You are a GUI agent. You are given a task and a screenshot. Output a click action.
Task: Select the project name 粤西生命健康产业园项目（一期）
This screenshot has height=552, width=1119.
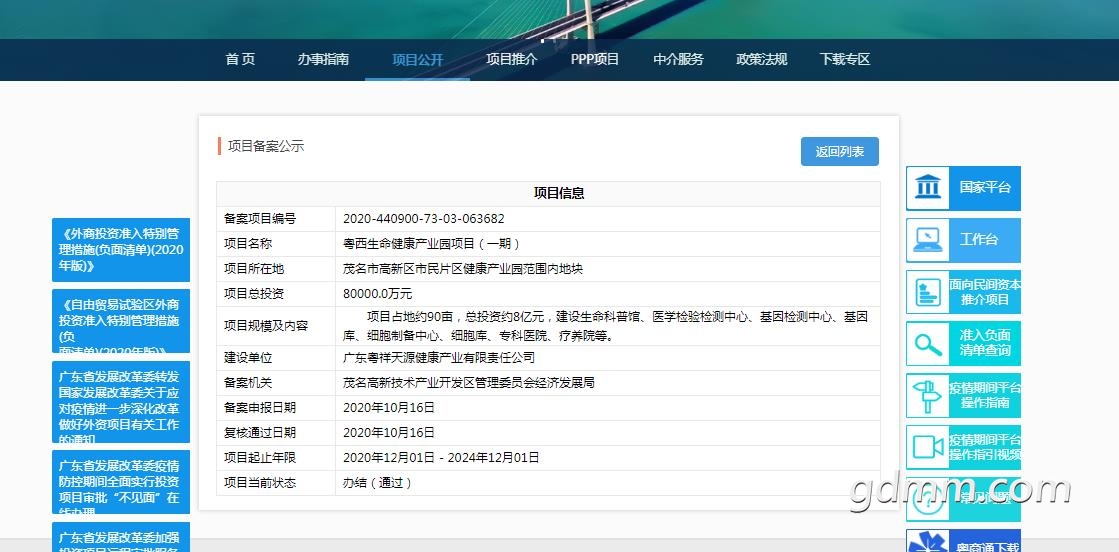pos(432,244)
